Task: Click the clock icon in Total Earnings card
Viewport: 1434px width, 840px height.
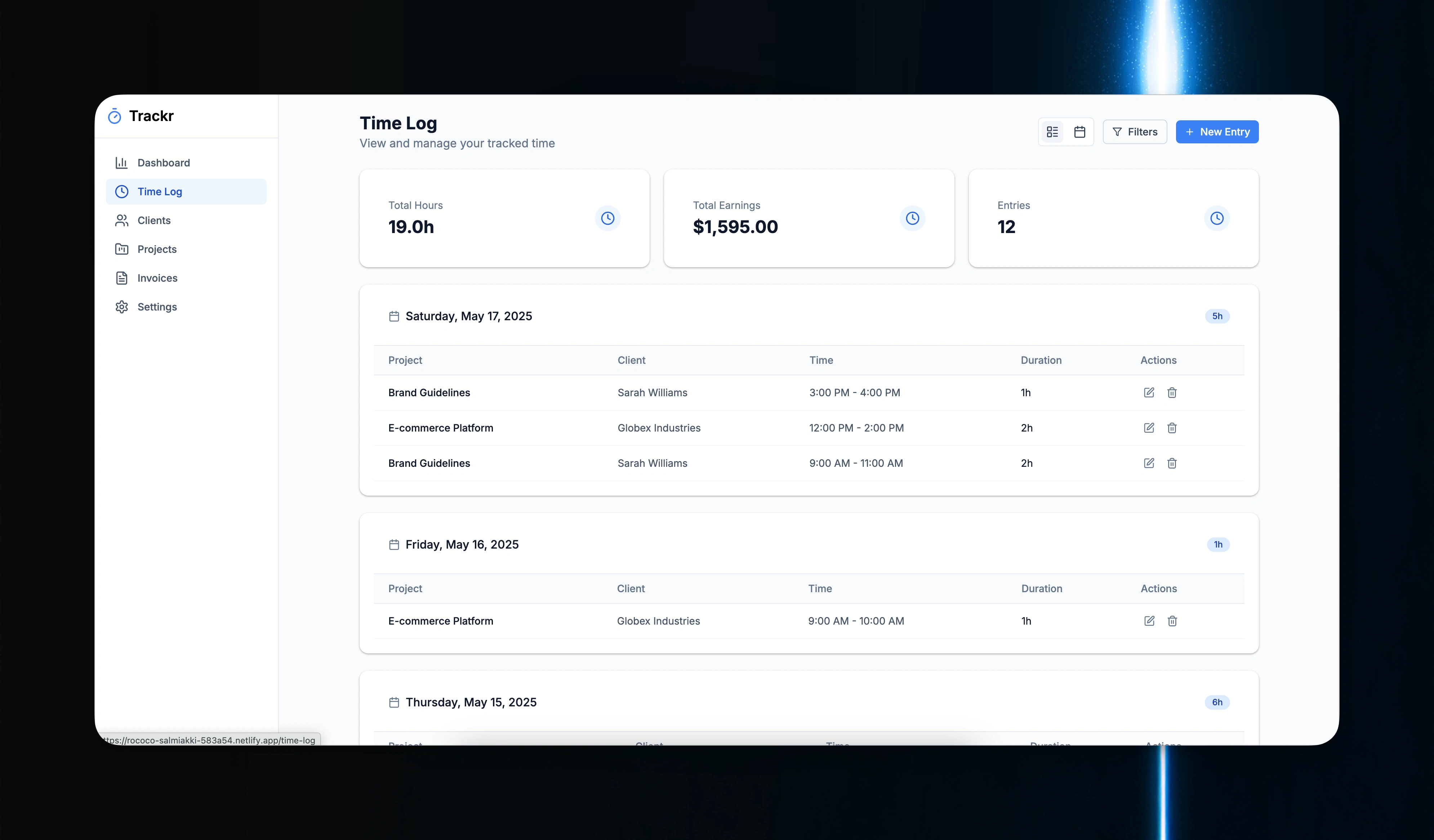Action: (912, 218)
